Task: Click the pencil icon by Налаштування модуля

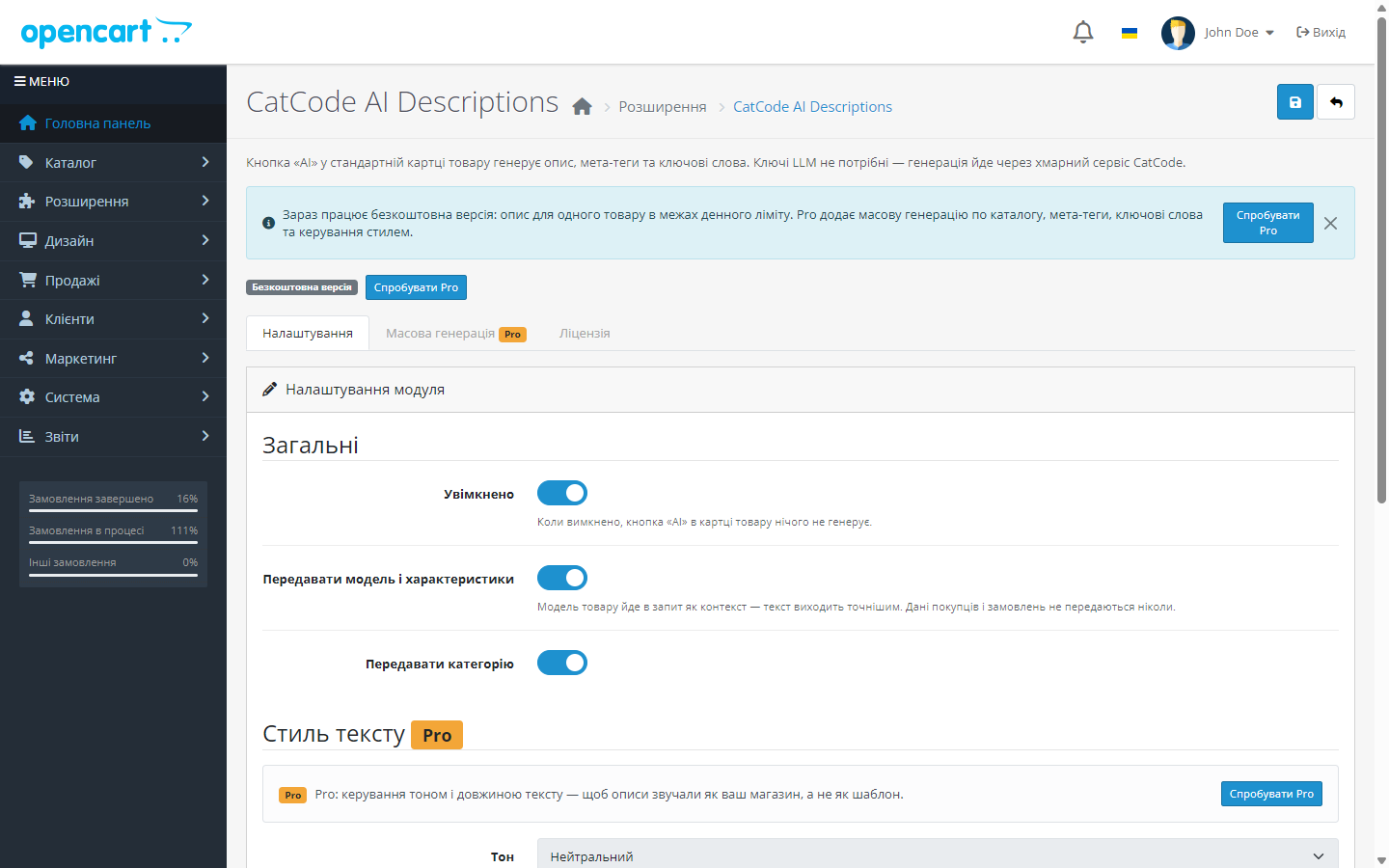Action: (270, 390)
